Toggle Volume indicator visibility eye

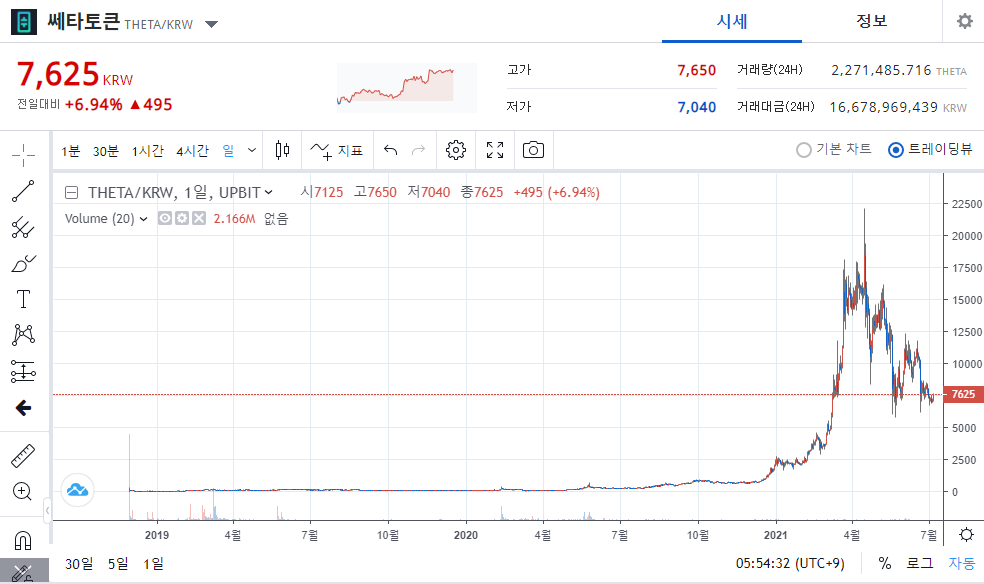165,218
